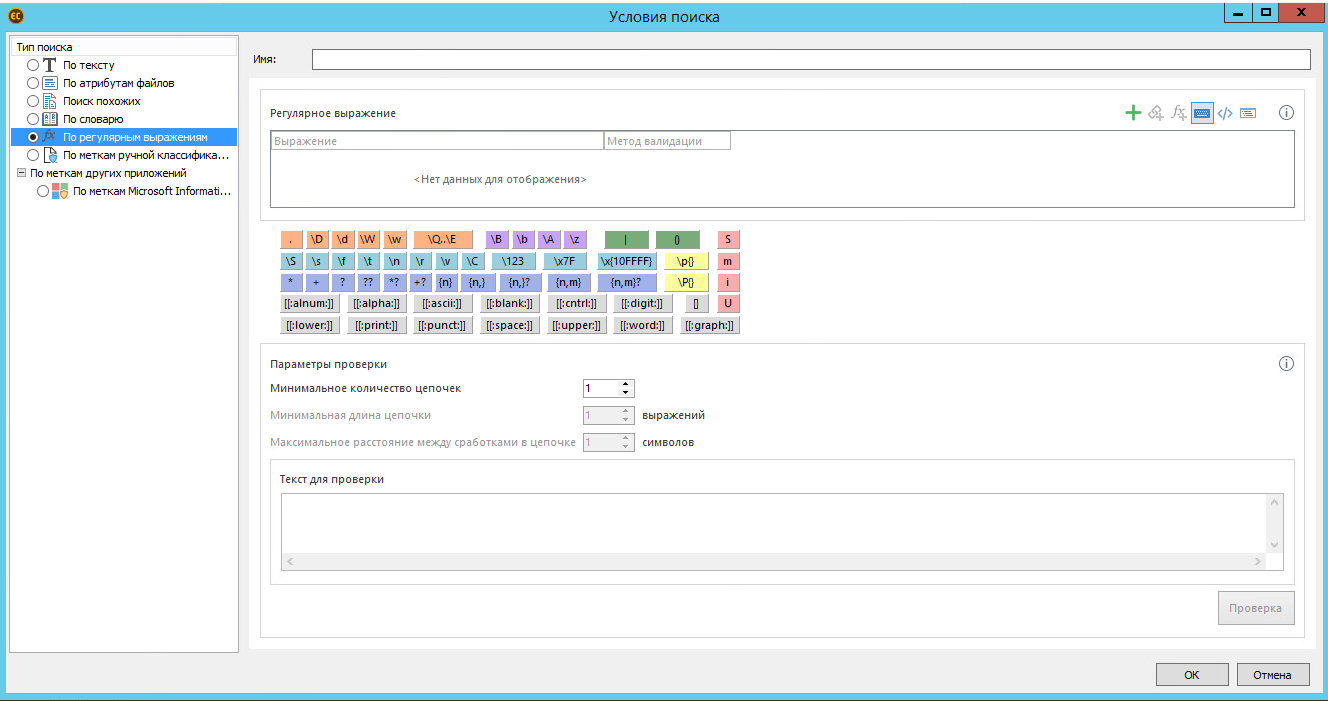Toggle the pink 'U' flag button
This screenshot has height=701, width=1328.
[x=728, y=303]
